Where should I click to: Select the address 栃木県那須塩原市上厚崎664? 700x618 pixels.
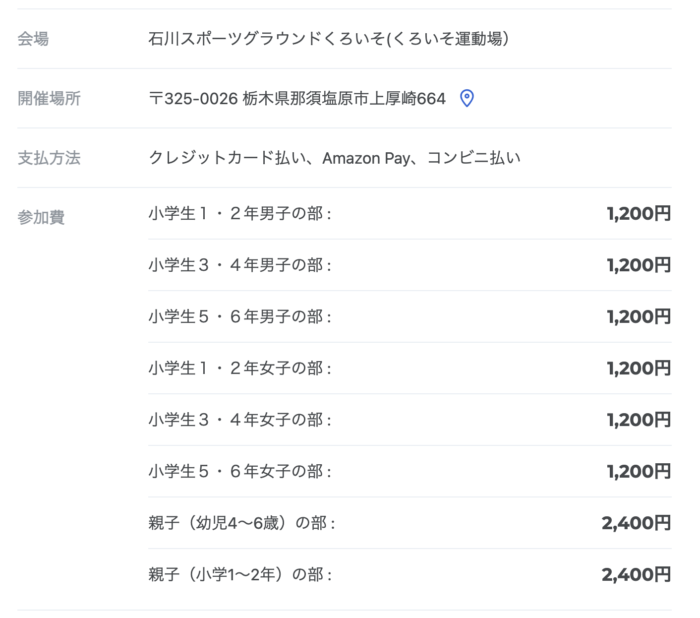(x=344, y=98)
